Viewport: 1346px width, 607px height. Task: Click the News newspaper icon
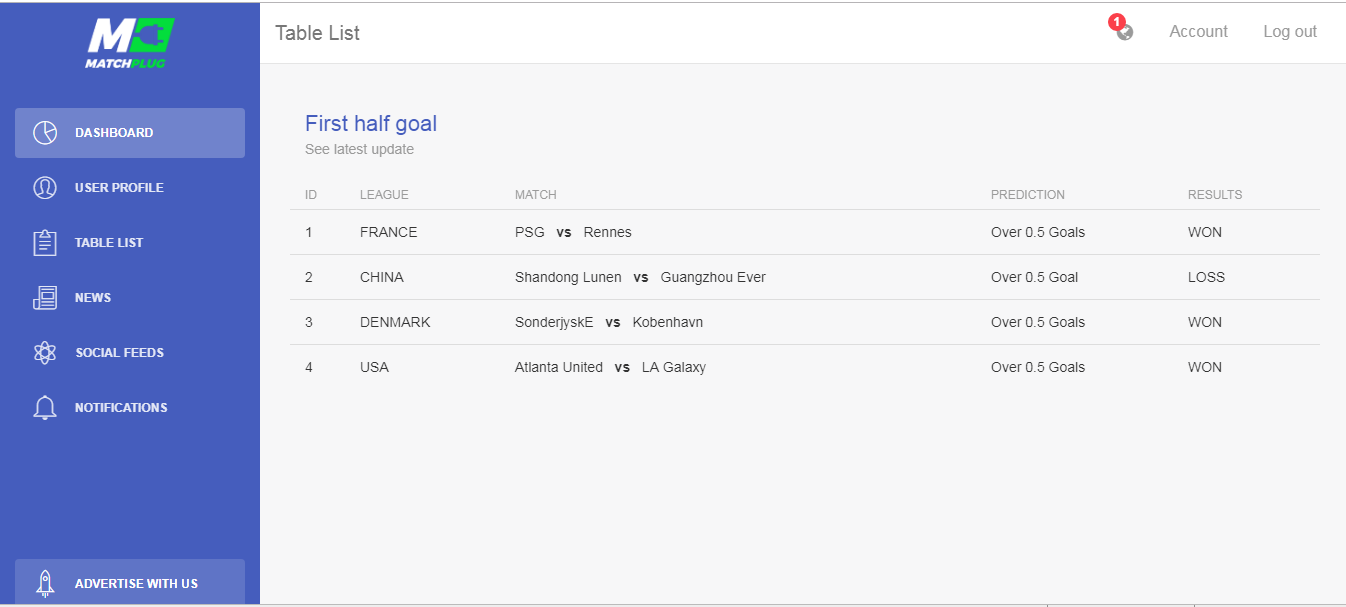(45, 298)
